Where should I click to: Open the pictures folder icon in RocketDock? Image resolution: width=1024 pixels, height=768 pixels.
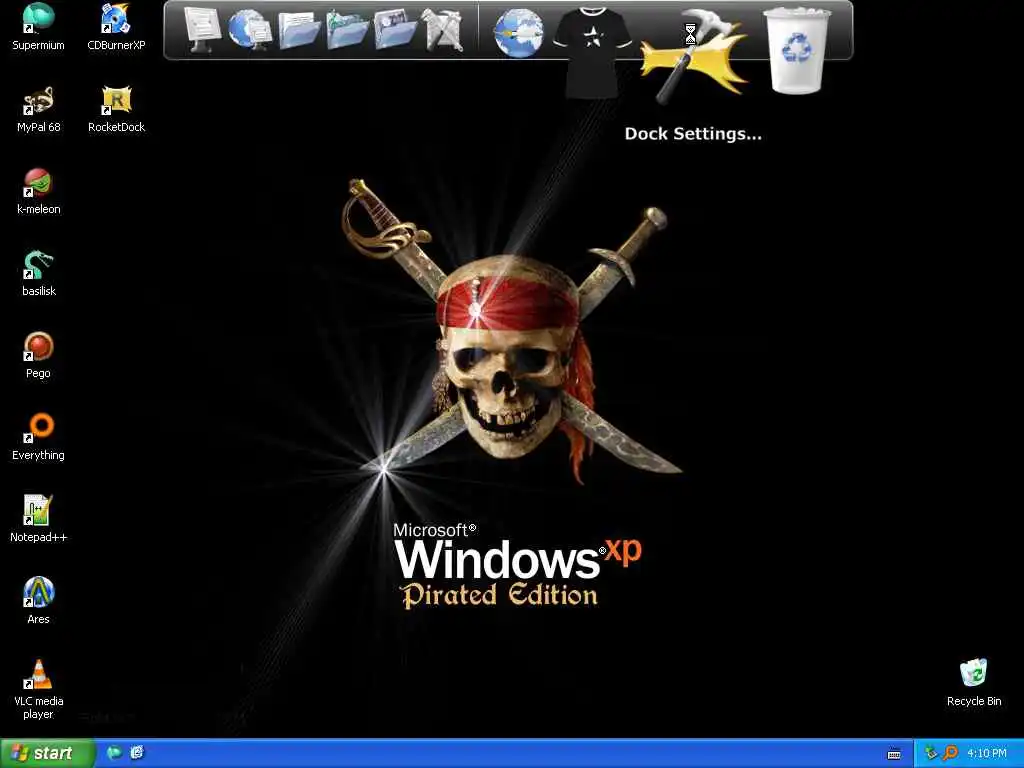394,30
